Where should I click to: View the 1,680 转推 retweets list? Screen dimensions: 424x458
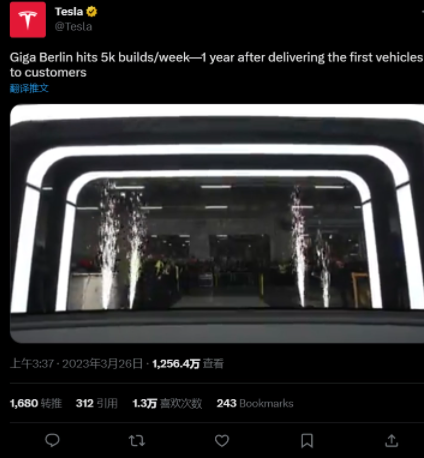[36, 404]
